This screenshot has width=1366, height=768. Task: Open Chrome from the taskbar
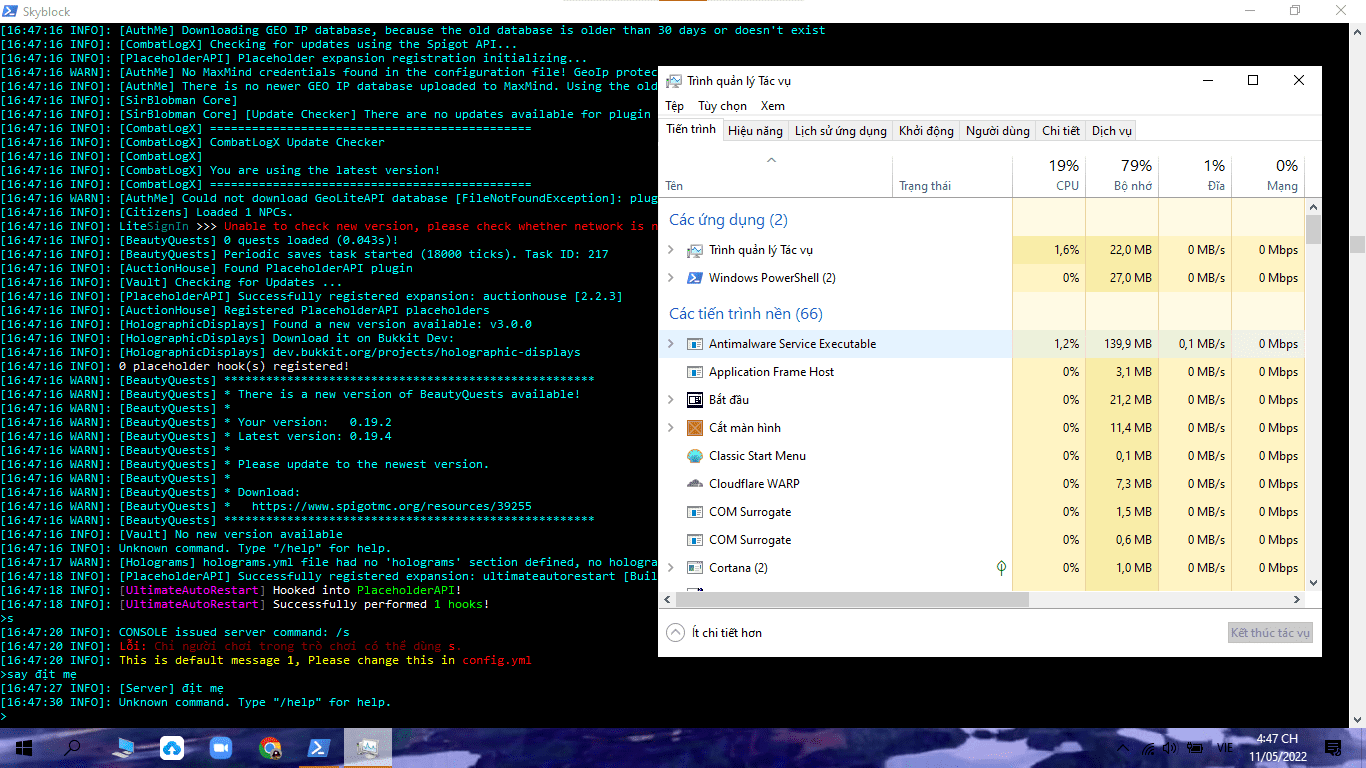[x=269, y=748]
